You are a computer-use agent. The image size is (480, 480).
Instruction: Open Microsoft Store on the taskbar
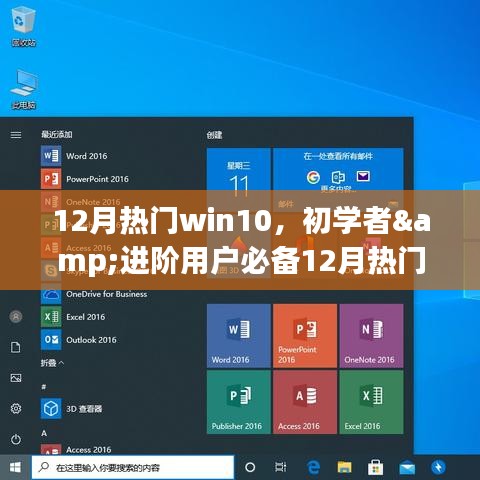pyautogui.click(x=375, y=467)
